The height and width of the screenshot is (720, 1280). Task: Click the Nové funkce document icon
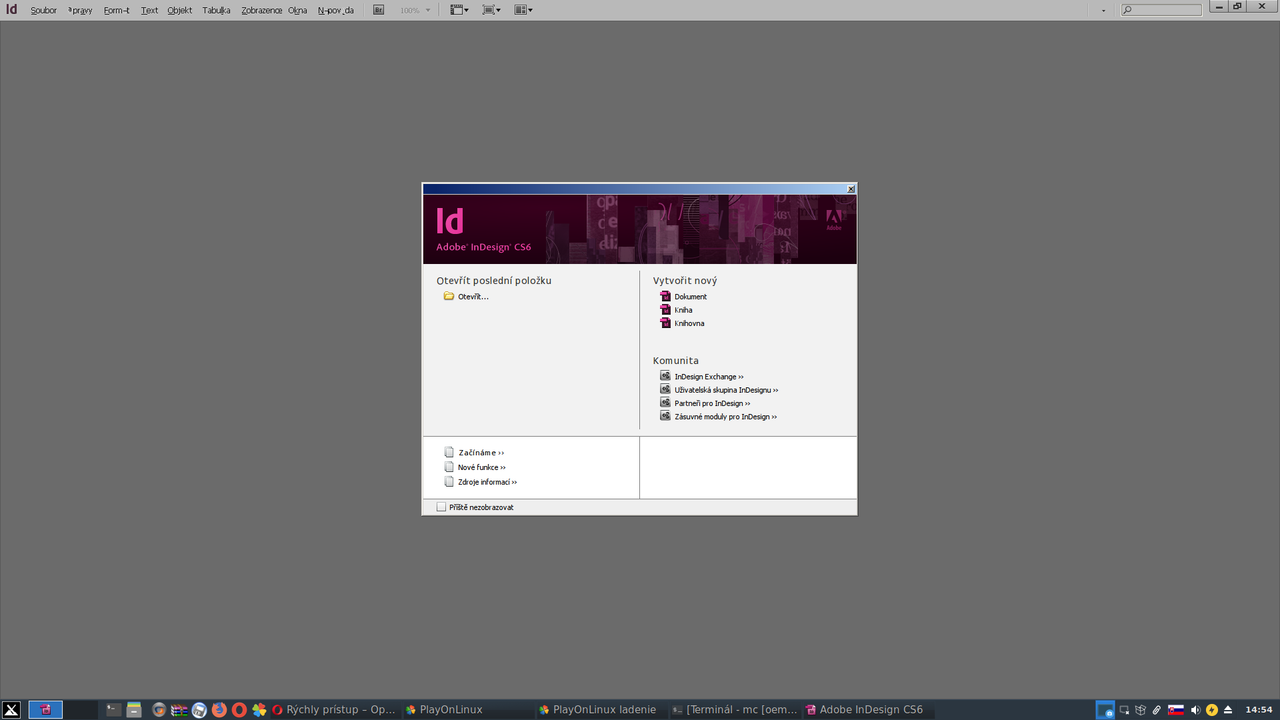click(x=449, y=467)
